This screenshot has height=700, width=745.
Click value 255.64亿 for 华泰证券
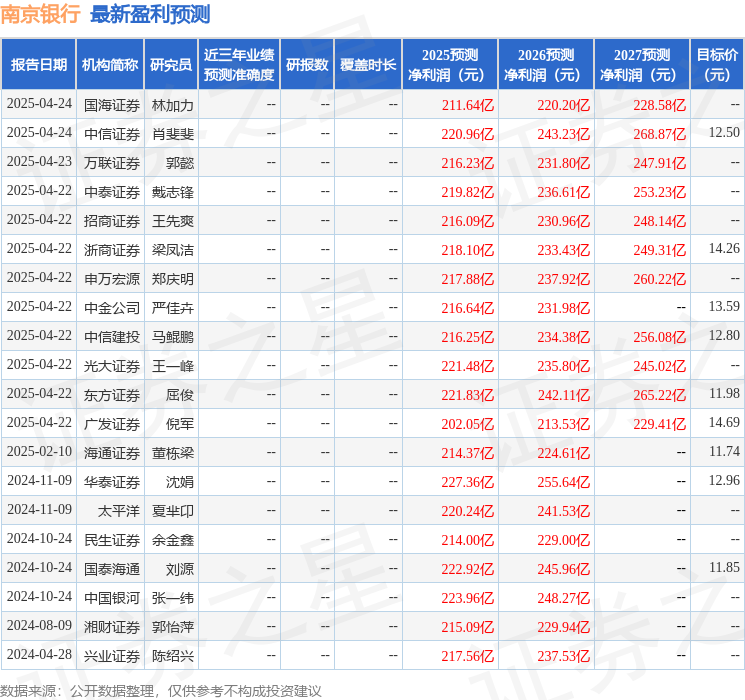tap(564, 482)
